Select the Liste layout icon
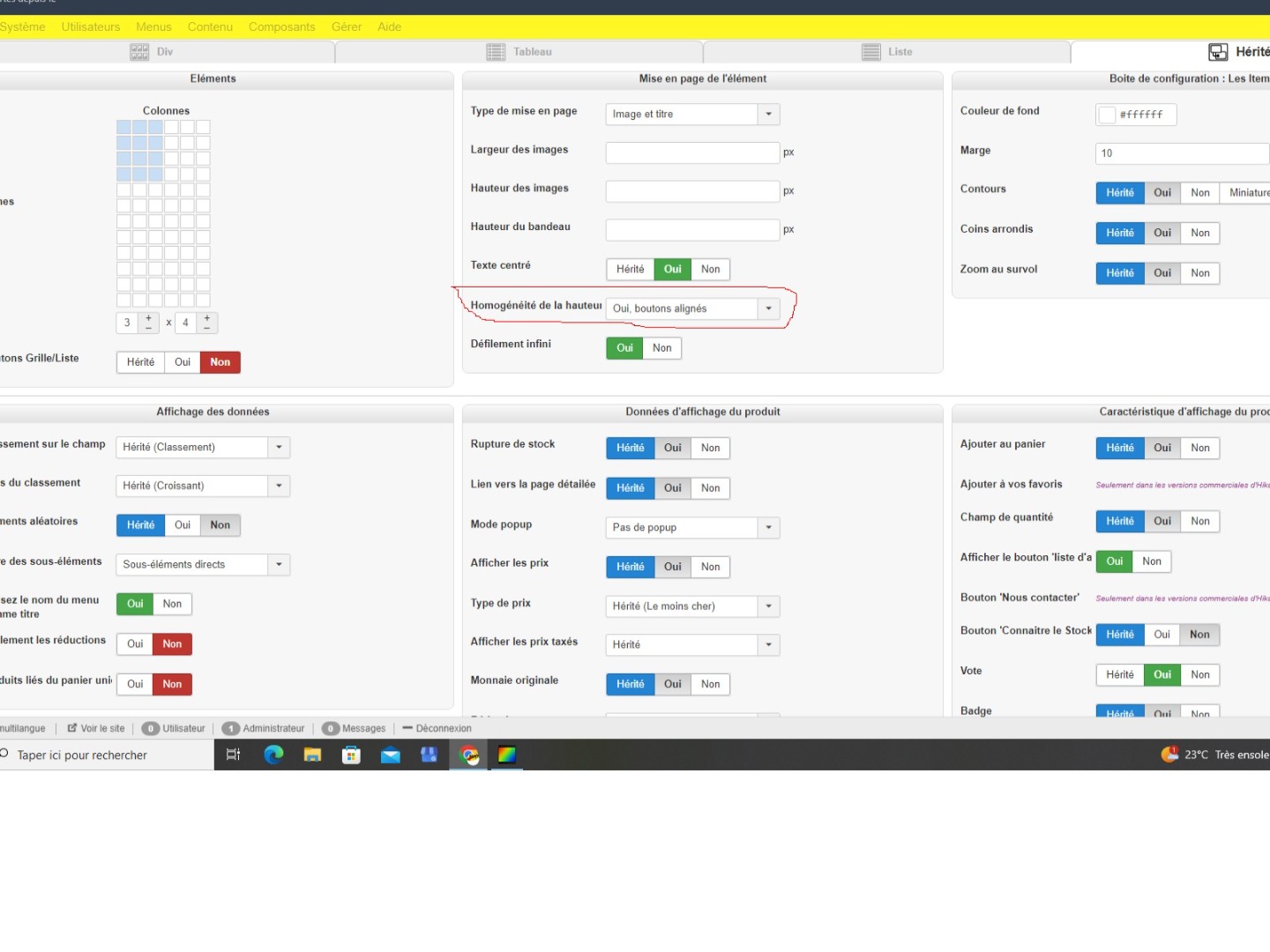This screenshot has width=1270, height=952. pyautogui.click(x=871, y=52)
